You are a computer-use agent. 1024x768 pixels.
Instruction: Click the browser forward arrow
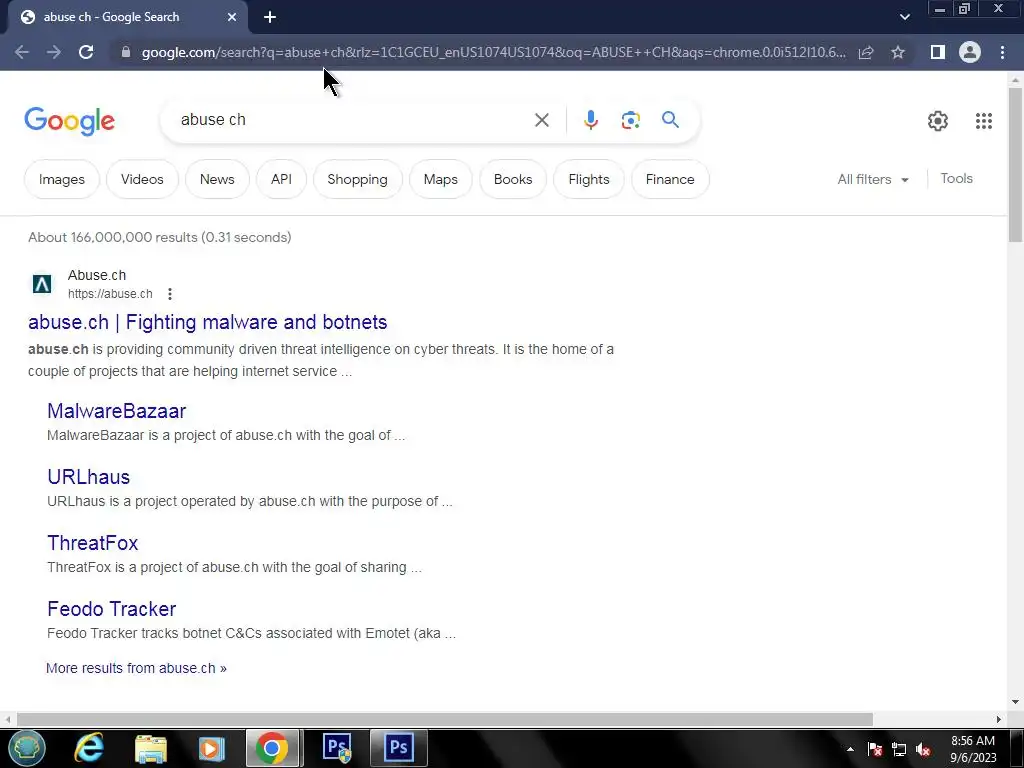54,52
